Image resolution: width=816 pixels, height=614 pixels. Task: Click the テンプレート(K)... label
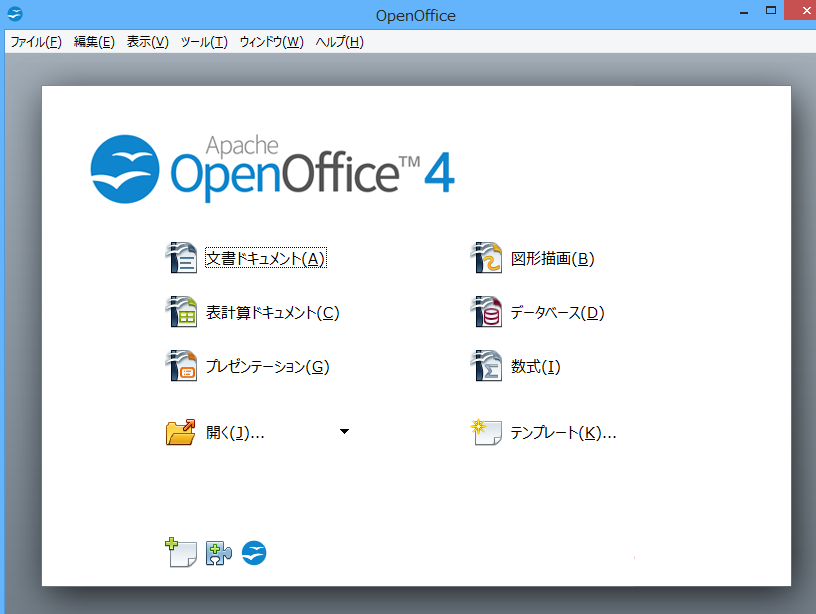(x=563, y=433)
